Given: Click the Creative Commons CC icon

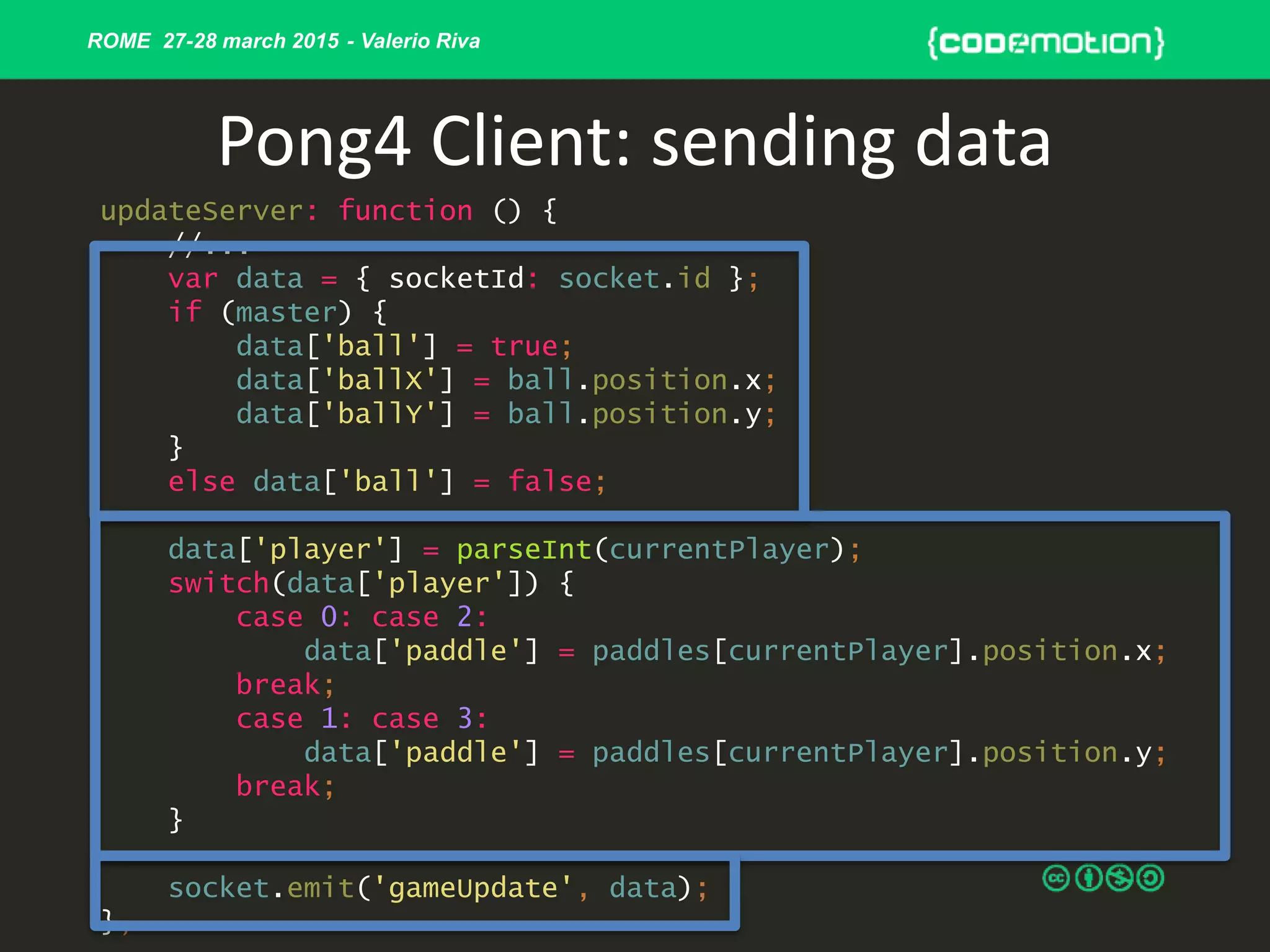Looking at the screenshot, I should coord(1056,878).
